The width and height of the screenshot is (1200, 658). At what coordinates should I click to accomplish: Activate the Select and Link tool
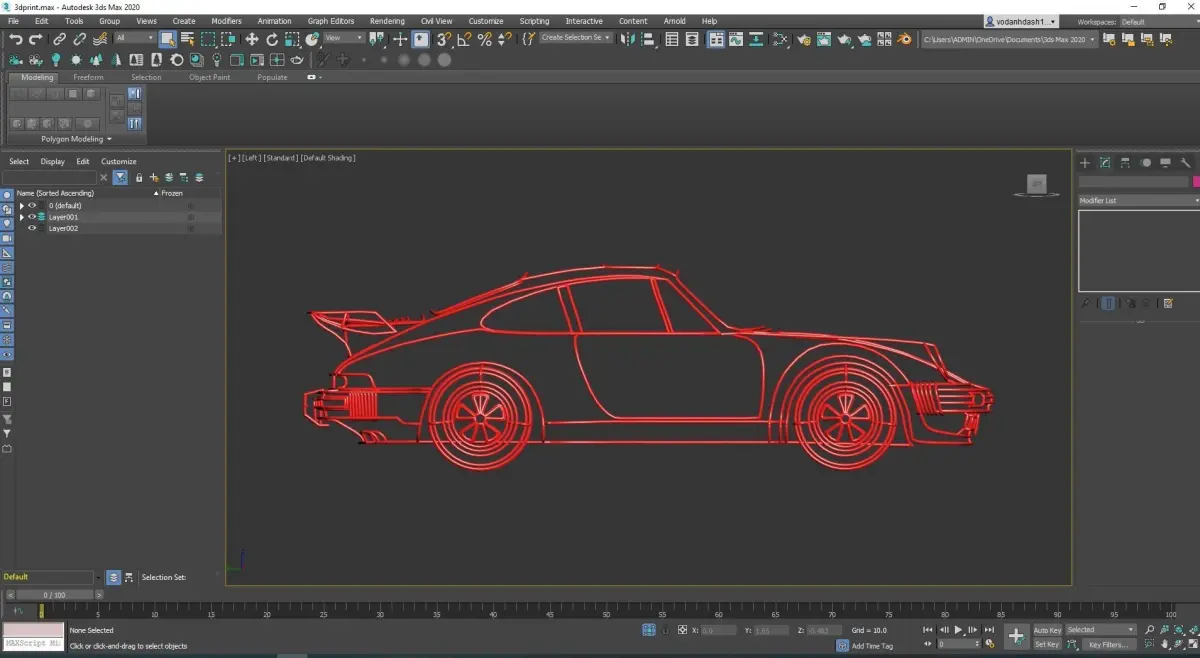pyautogui.click(x=59, y=39)
